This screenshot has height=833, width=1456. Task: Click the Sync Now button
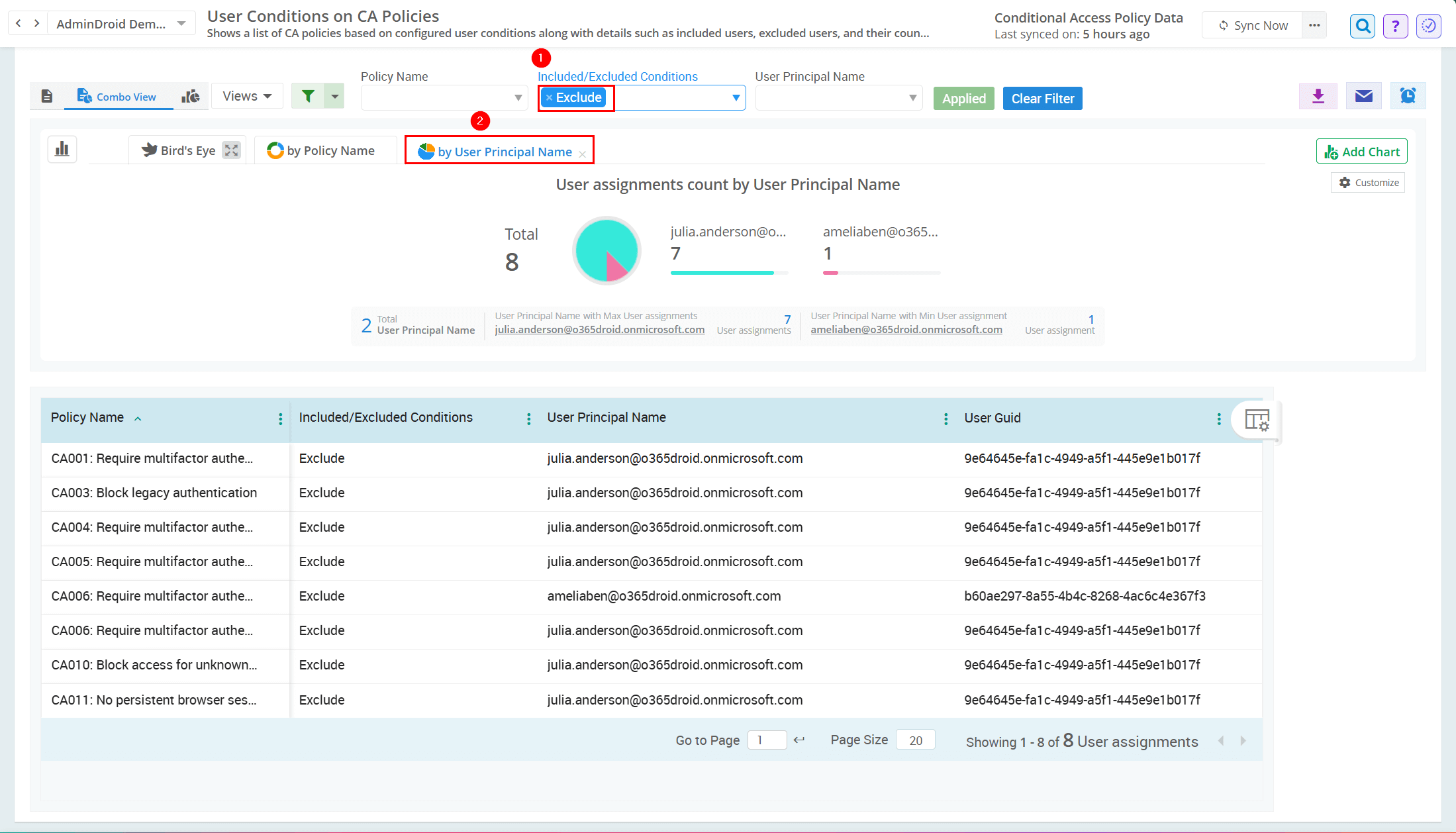tap(1253, 25)
